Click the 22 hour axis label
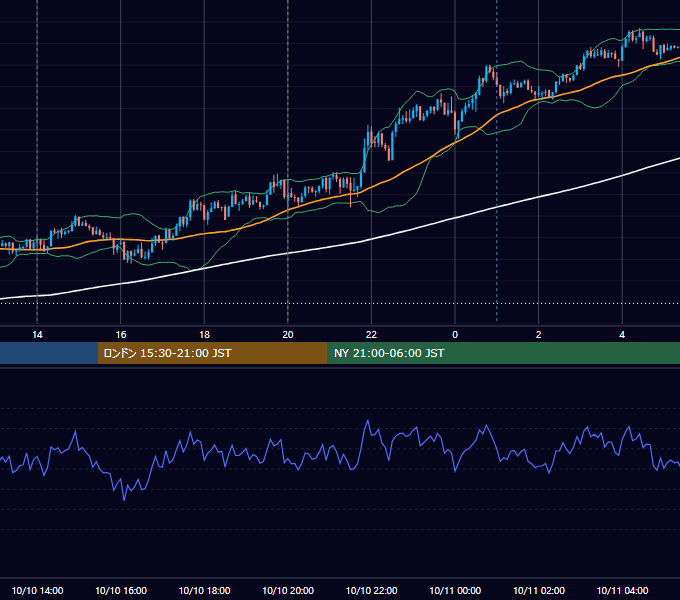 (371, 335)
